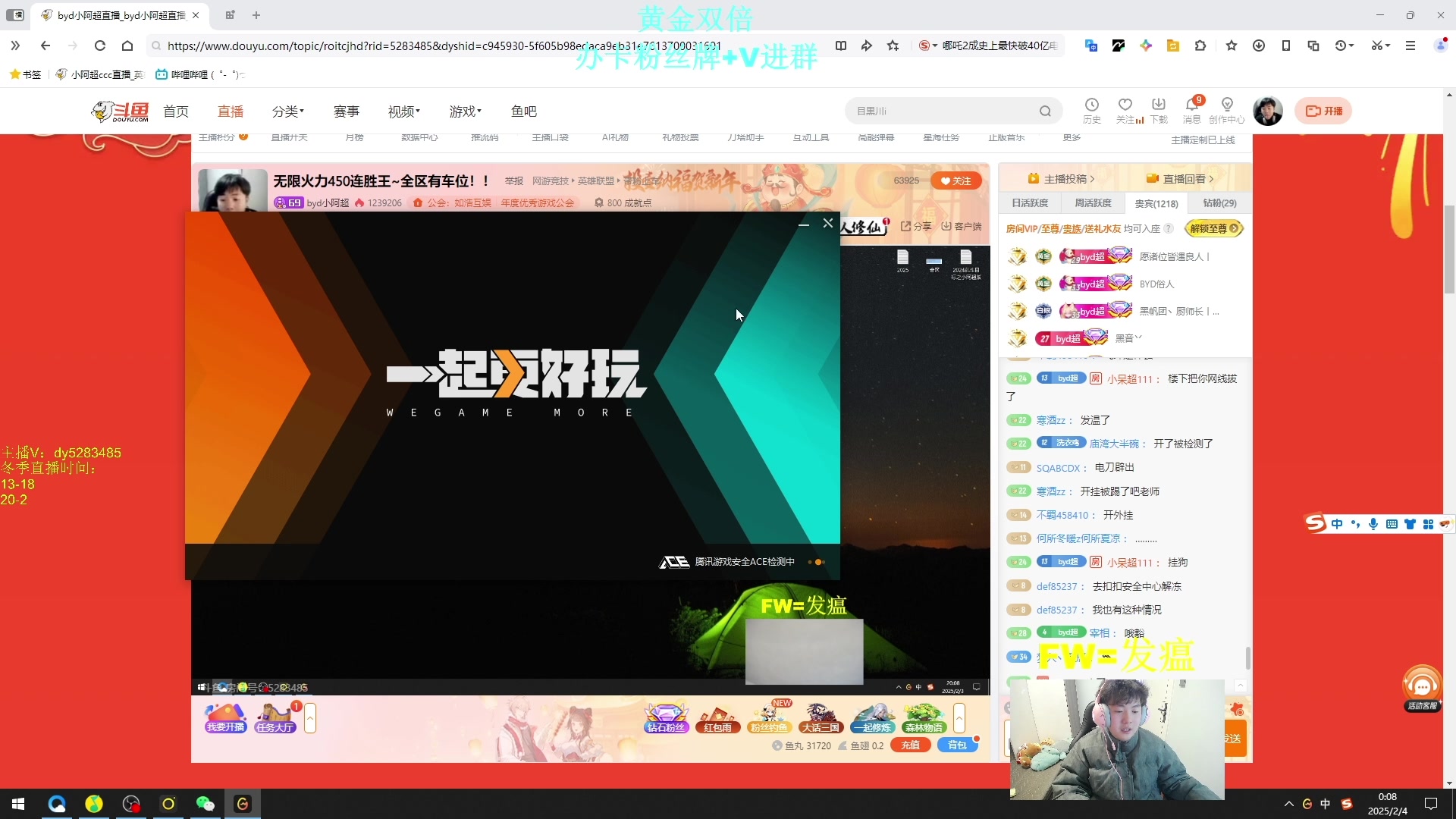
Task: Expand the browser sidebar double-chevron button
Action: (x=15, y=45)
